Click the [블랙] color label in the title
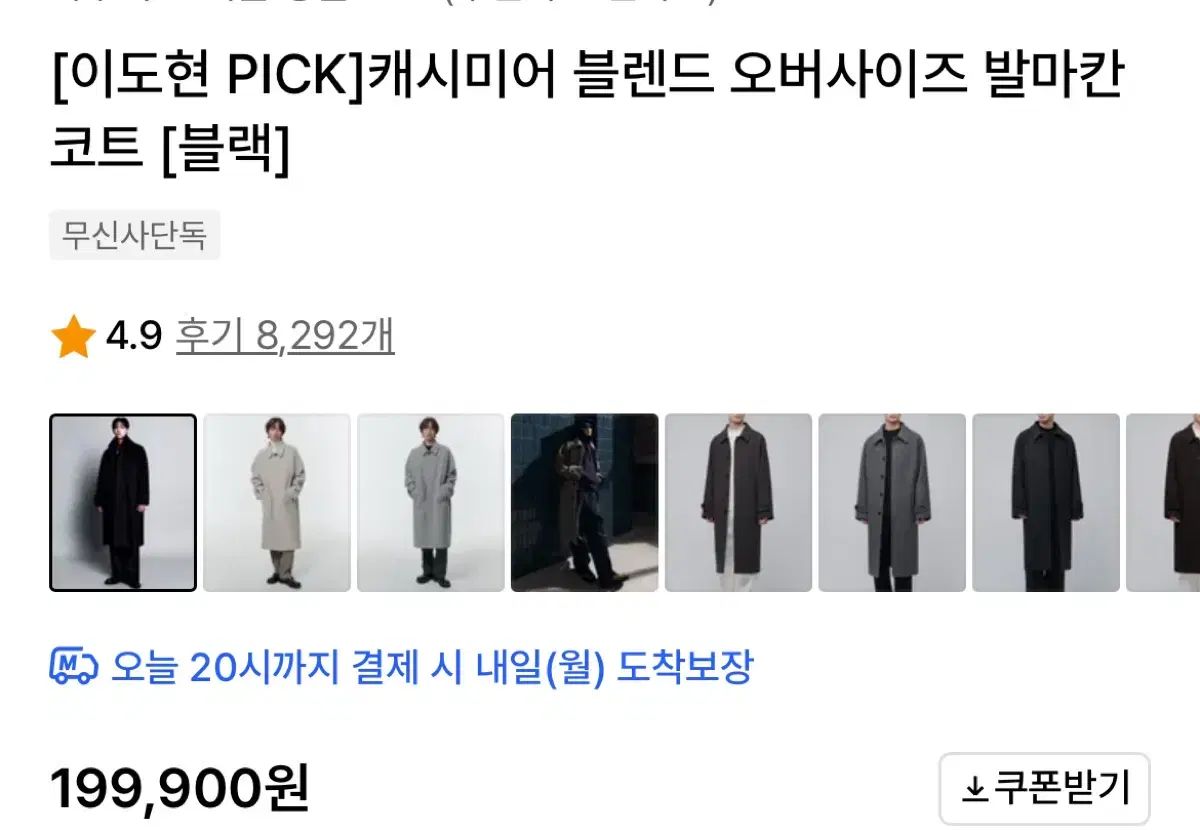This screenshot has width=1200, height=830. (x=225, y=151)
